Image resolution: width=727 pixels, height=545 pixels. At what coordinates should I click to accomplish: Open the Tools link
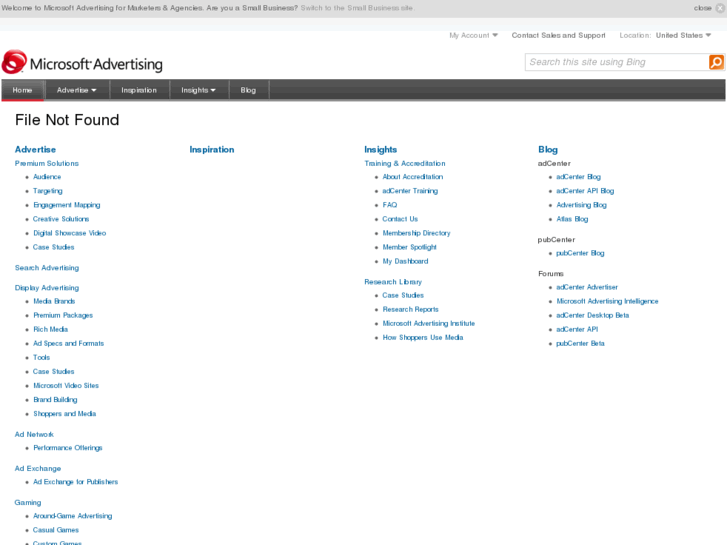tap(42, 358)
